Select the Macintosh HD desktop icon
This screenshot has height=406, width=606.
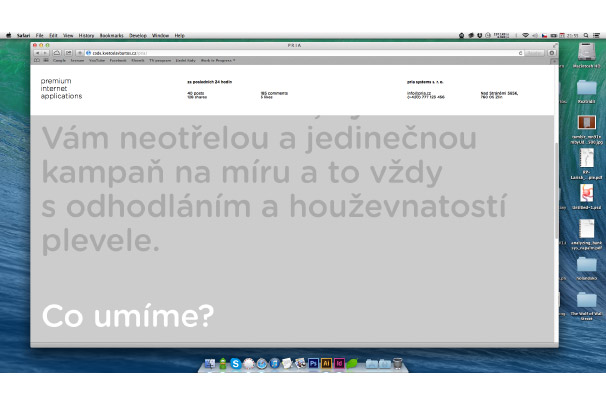point(586,55)
